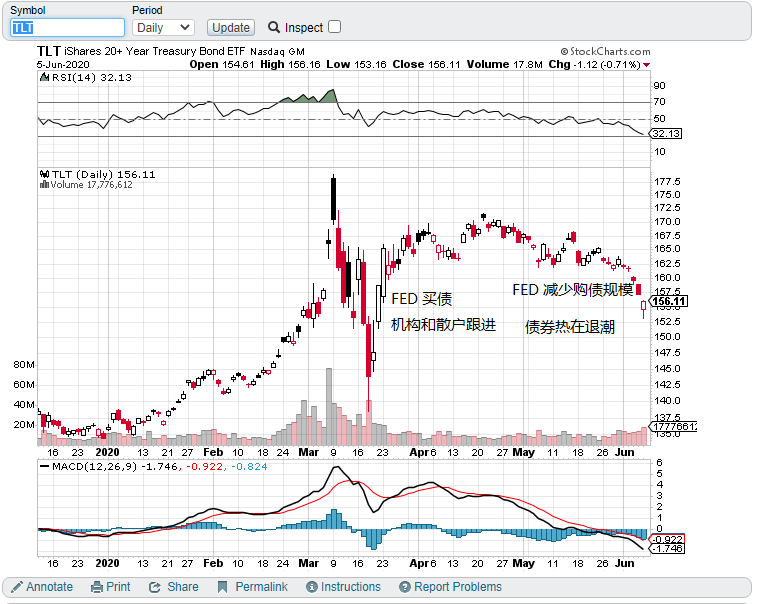Screen dimensions: 760x604
Task: Click the TLT (Daily) candlestick legend icon
Action: [45, 174]
